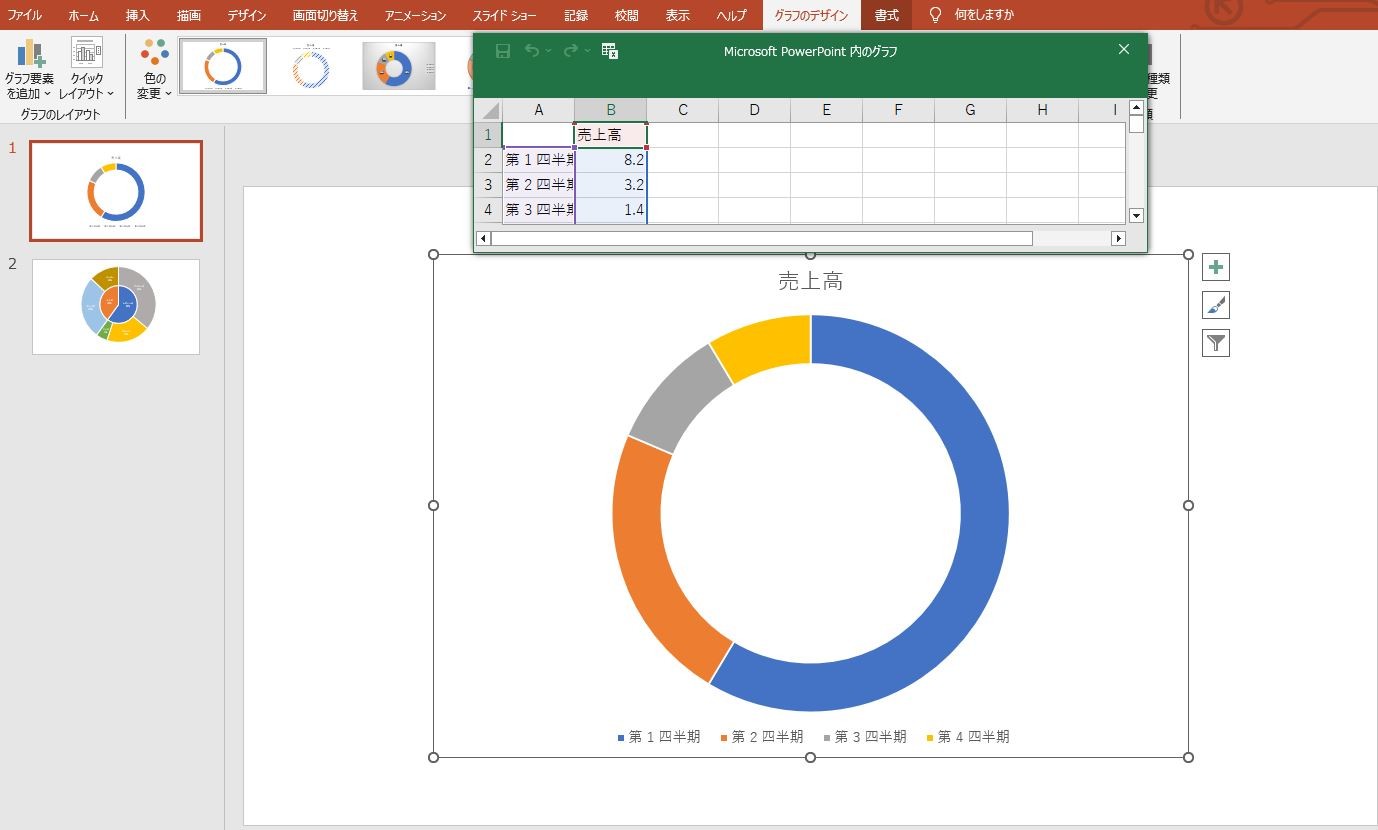Viewport: 1378px width, 830px height.
Task: Apply the first chart style thumbnail
Action: (x=223, y=66)
